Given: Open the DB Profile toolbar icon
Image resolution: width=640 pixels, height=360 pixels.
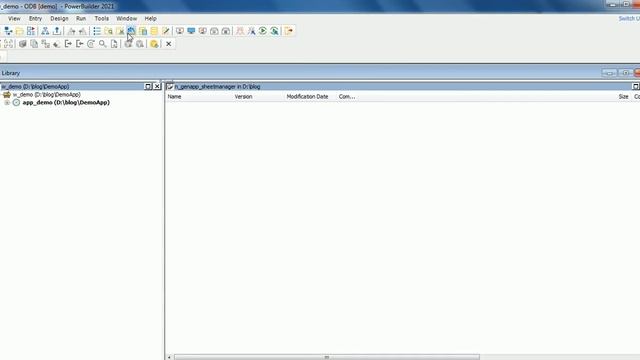Looking at the screenshot, I should 143,31.
